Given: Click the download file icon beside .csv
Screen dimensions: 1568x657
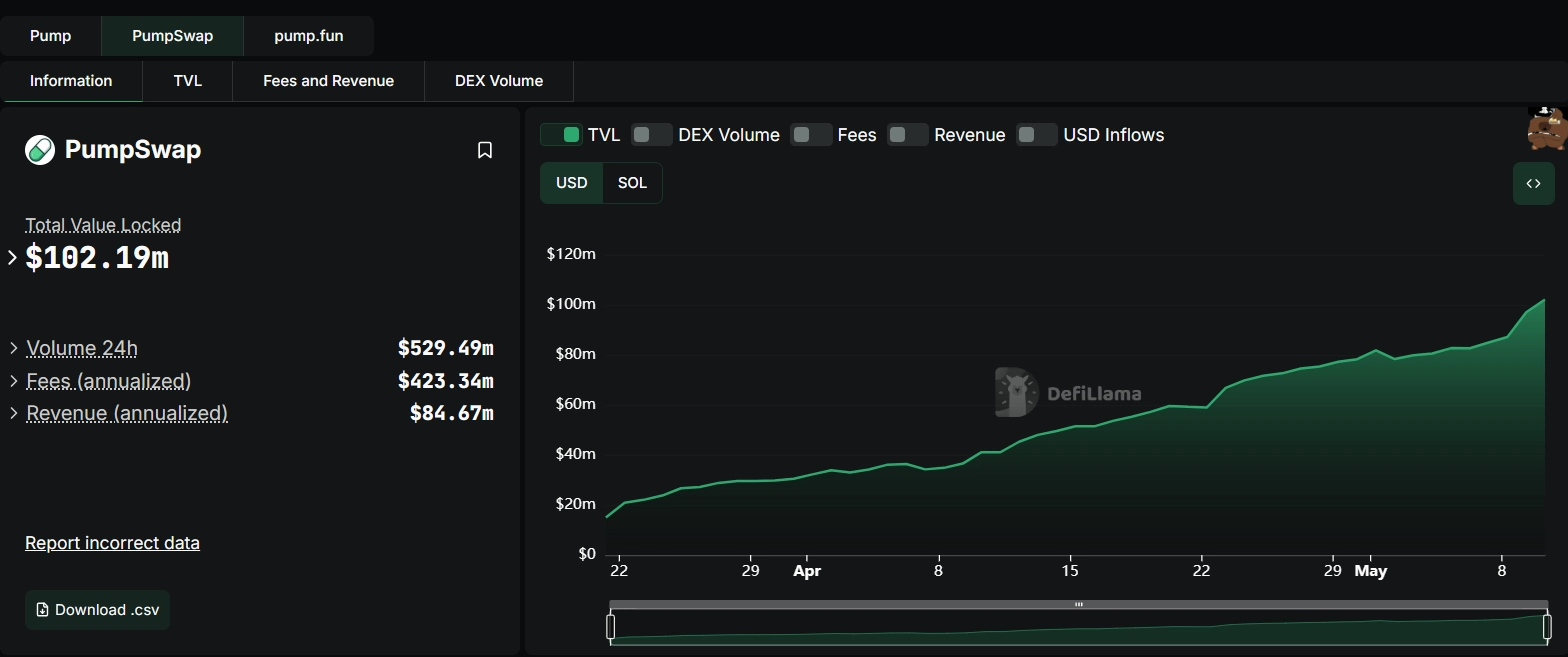Looking at the screenshot, I should click(x=42, y=610).
